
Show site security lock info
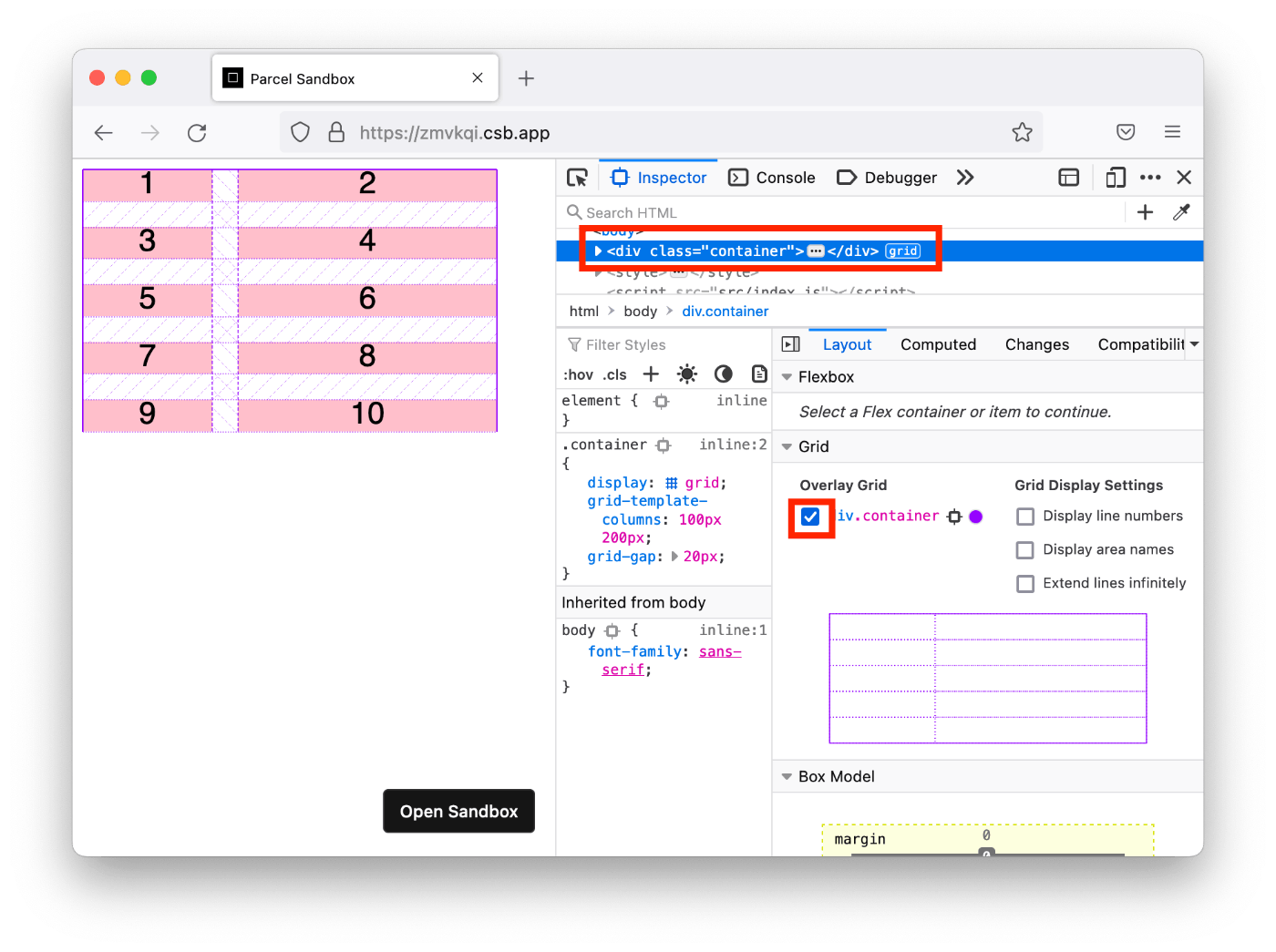[336, 132]
